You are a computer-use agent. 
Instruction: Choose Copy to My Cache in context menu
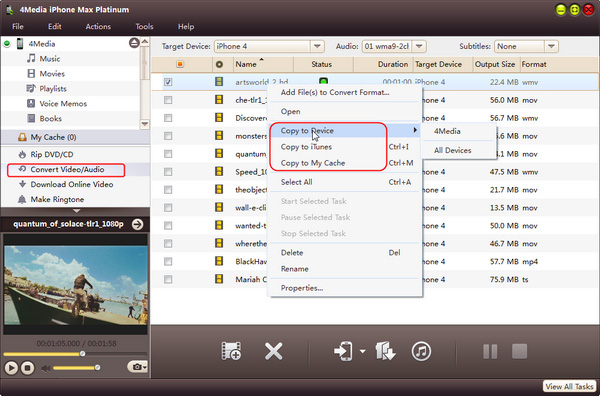point(344,163)
